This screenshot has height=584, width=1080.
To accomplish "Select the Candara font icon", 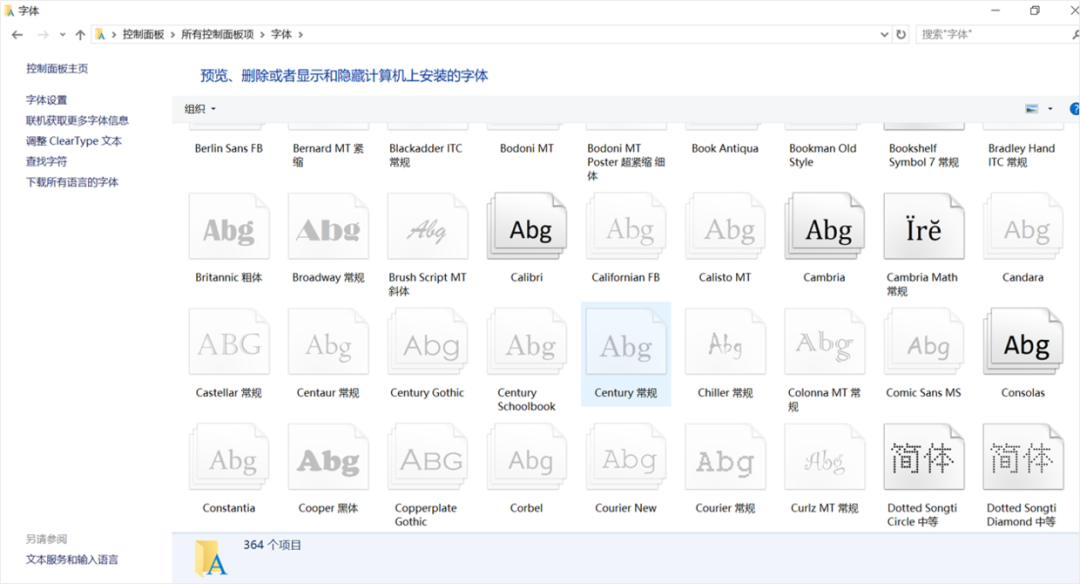I will [x=1022, y=227].
